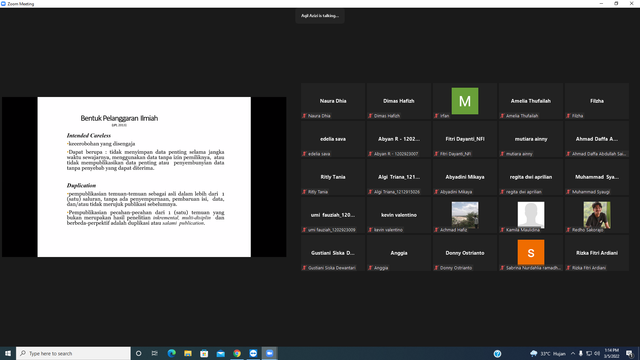Click the muted mic icon for Ritly Tania
This screenshot has height=360, width=640.
[304, 192]
